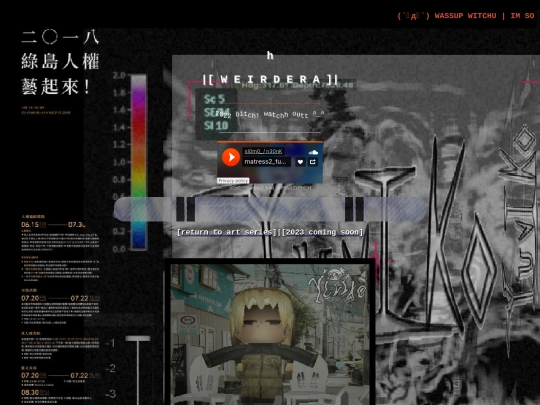Play the SoundCloud track
The width and height of the screenshot is (540, 405).
tap(231, 157)
